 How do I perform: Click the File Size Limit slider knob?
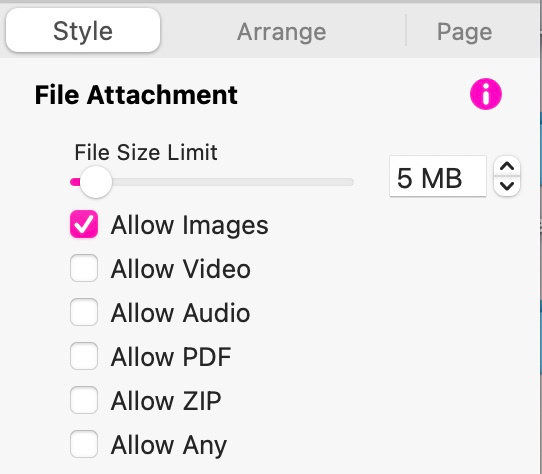[x=96, y=182]
